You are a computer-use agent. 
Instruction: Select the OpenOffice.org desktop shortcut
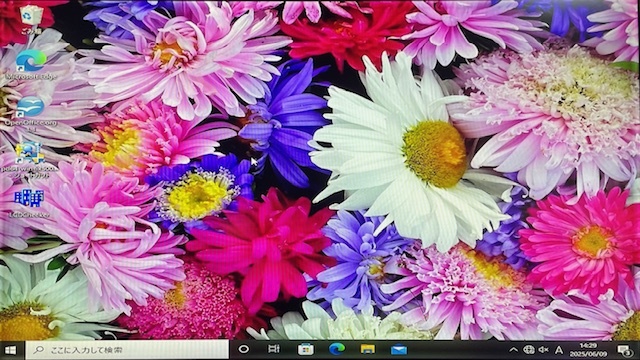tap(31, 113)
